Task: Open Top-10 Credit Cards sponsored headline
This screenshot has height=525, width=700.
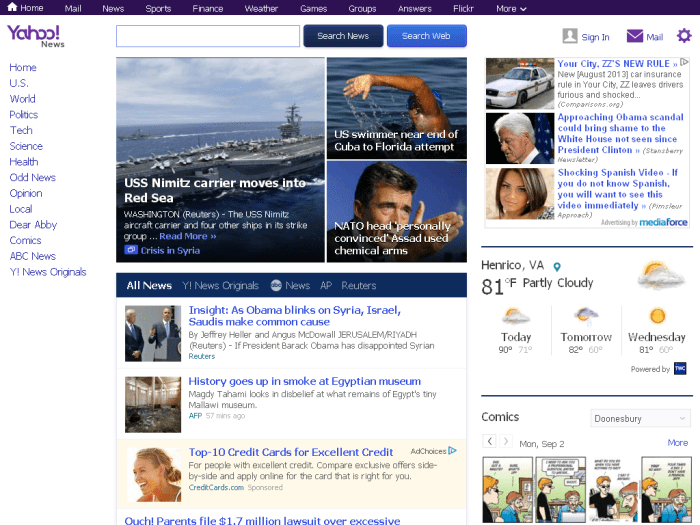Action: [x=291, y=452]
